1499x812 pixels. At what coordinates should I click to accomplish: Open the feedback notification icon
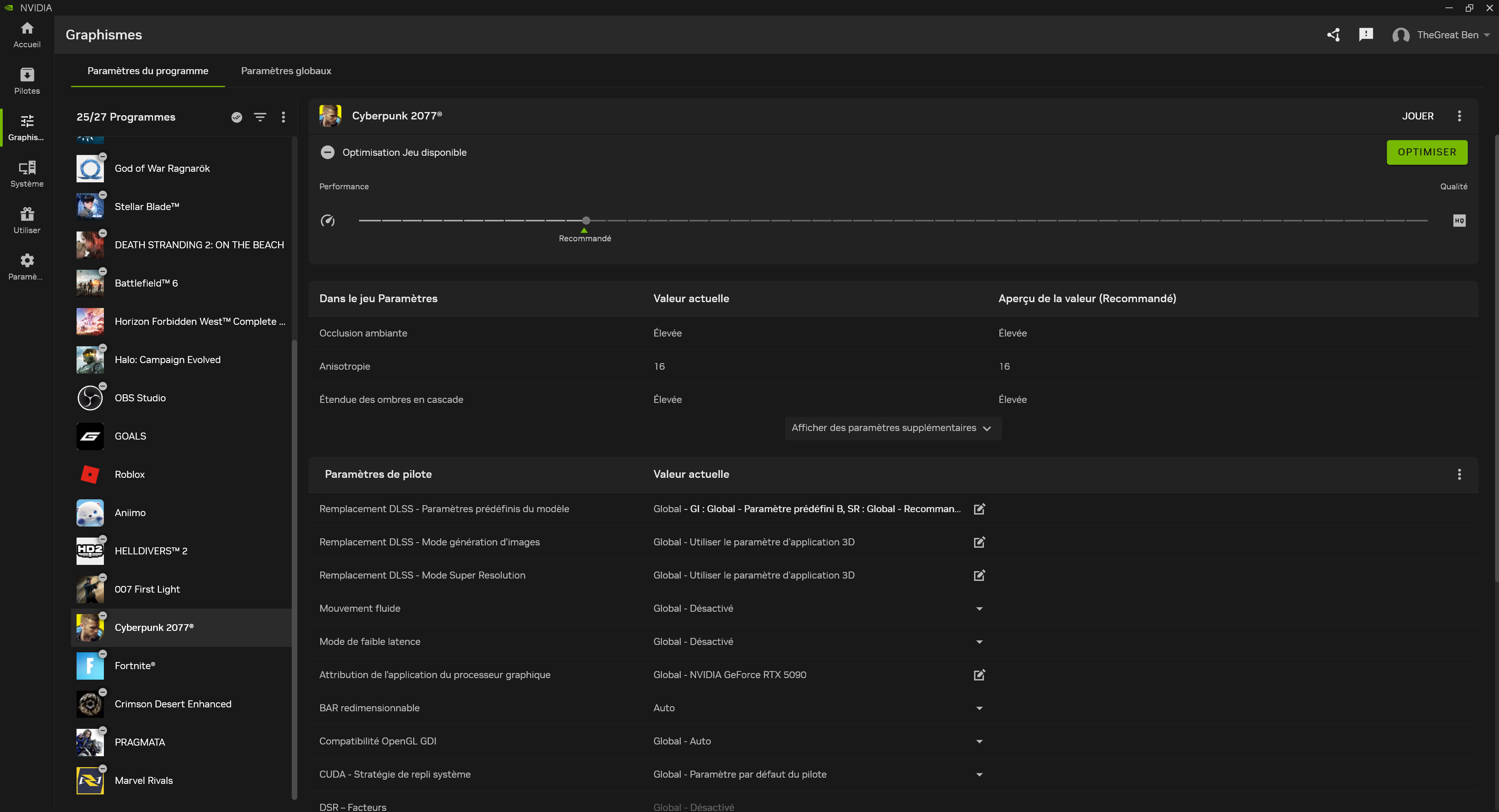(x=1366, y=35)
